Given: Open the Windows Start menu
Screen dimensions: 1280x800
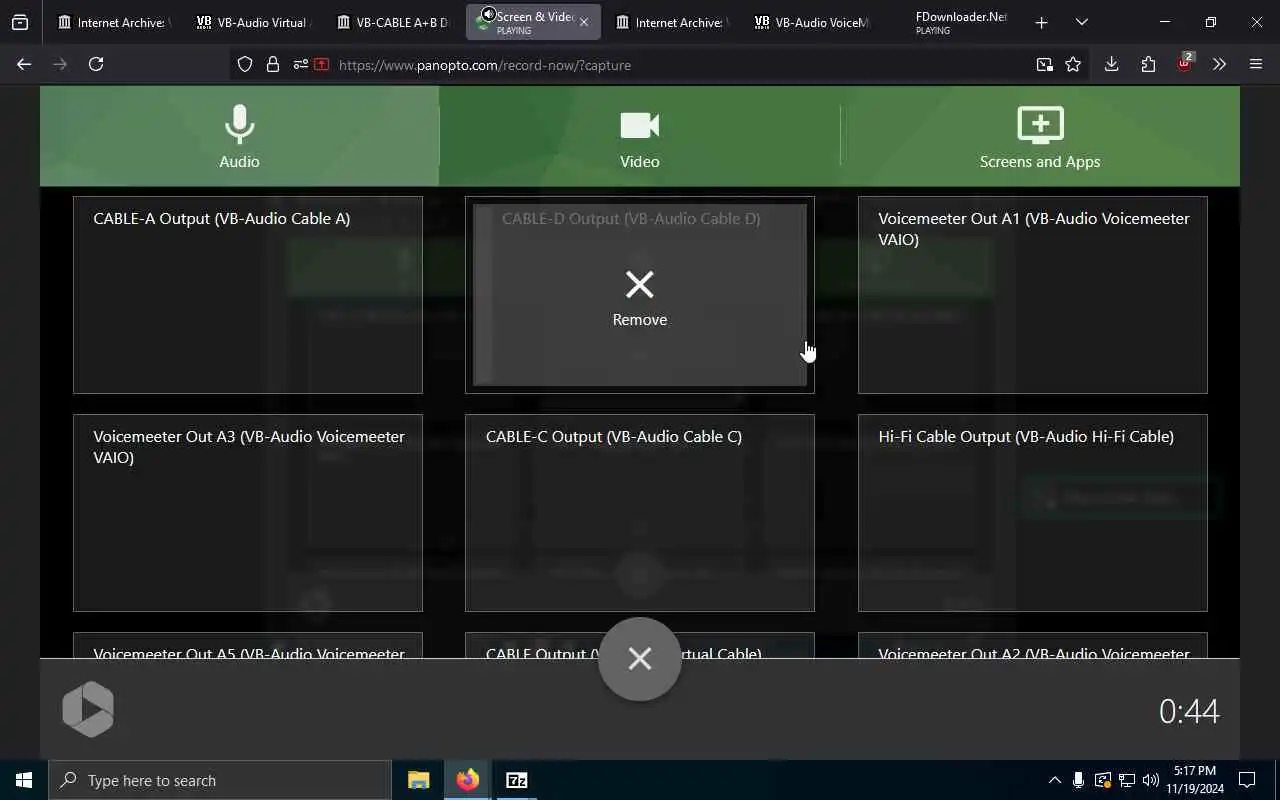Looking at the screenshot, I should click(24, 780).
